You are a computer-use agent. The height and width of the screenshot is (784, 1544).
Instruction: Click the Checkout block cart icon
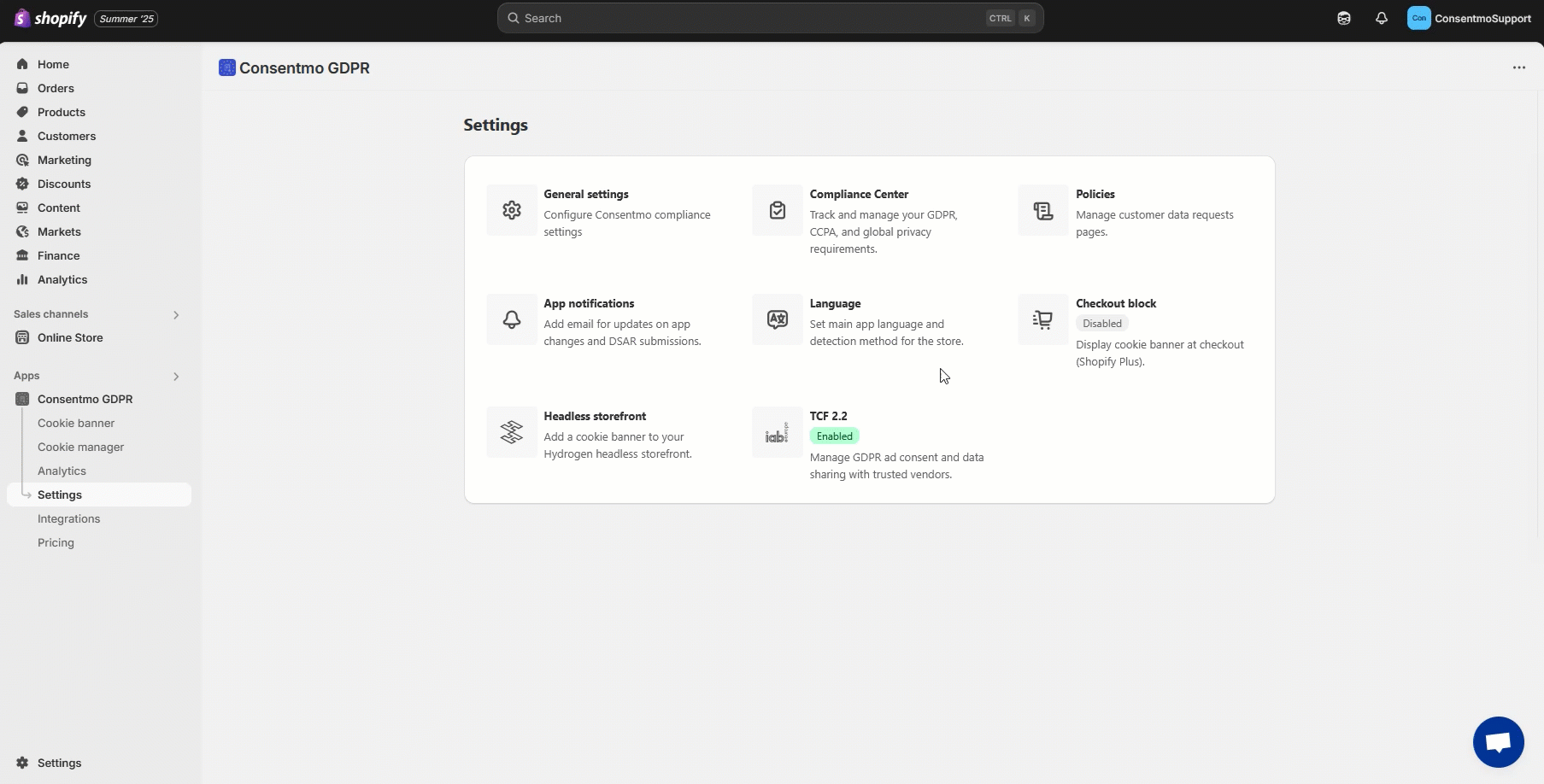[x=1043, y=319]
